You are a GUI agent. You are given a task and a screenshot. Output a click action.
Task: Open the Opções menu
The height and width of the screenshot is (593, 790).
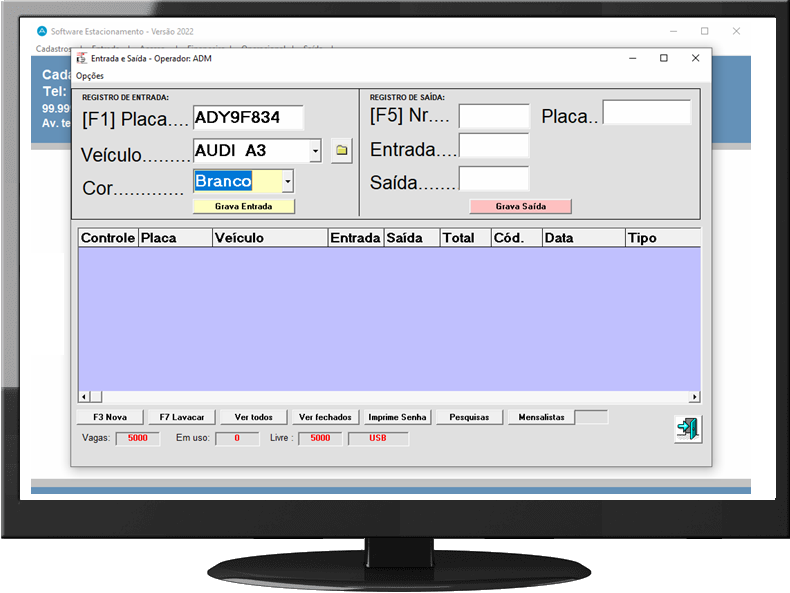pos(90,76)
